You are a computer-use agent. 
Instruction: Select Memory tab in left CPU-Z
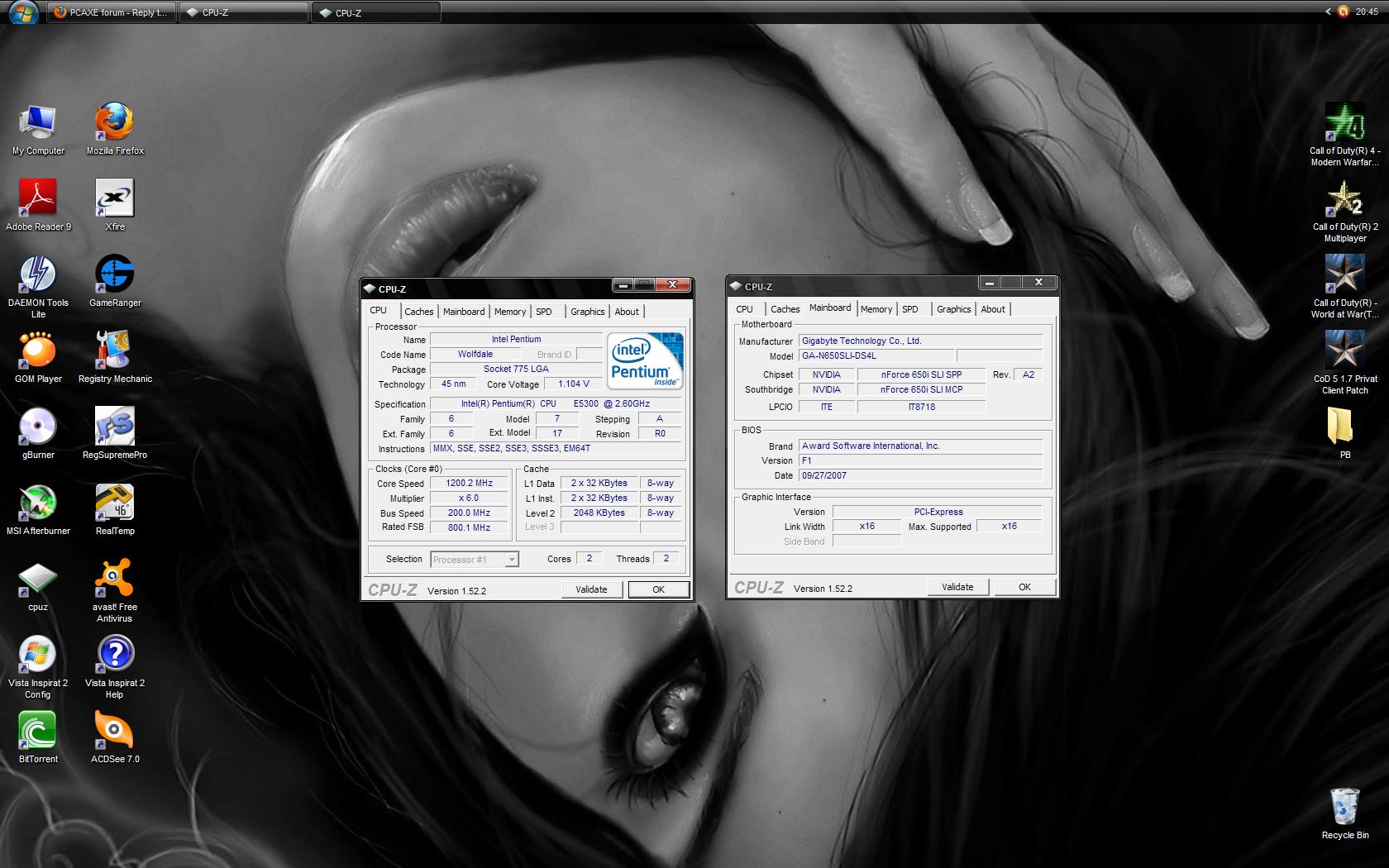coord(510,312)
